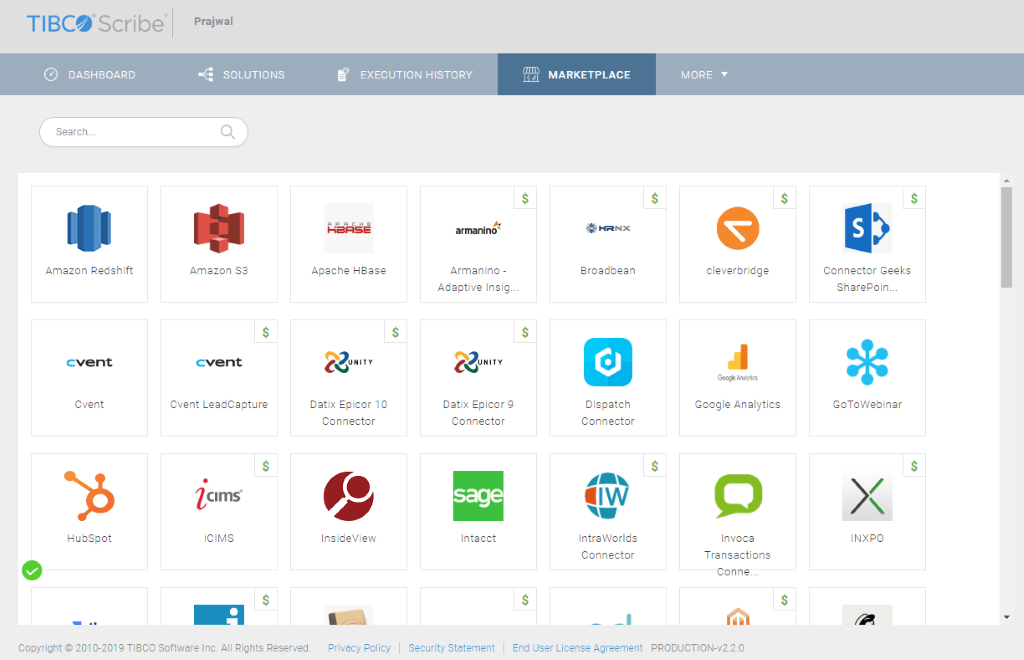Click the Prajwal organization name
The width and height of the screenshot is (1024, 660).
tap(214, 22)
